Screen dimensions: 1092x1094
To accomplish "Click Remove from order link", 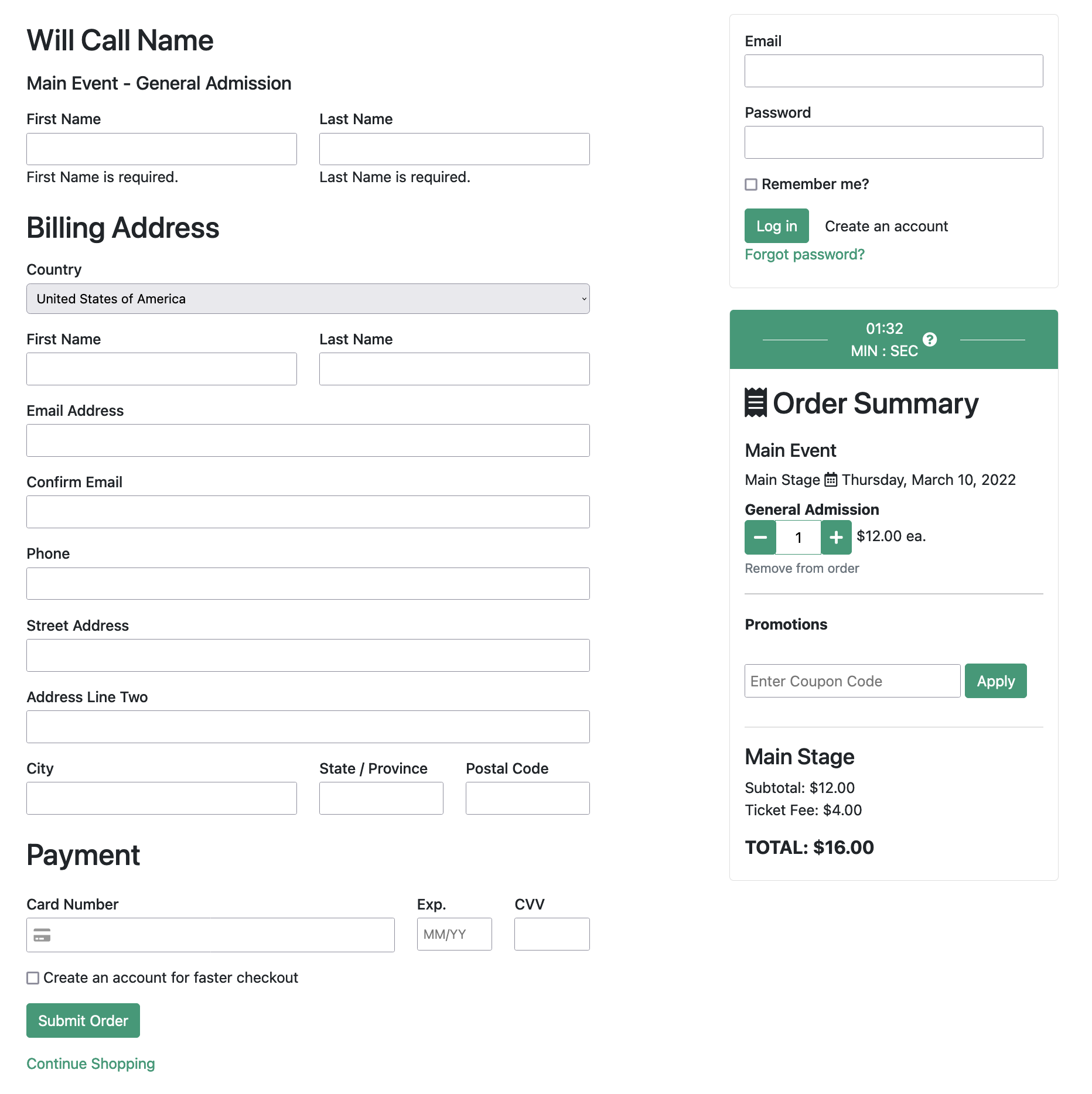I will 801,568.
